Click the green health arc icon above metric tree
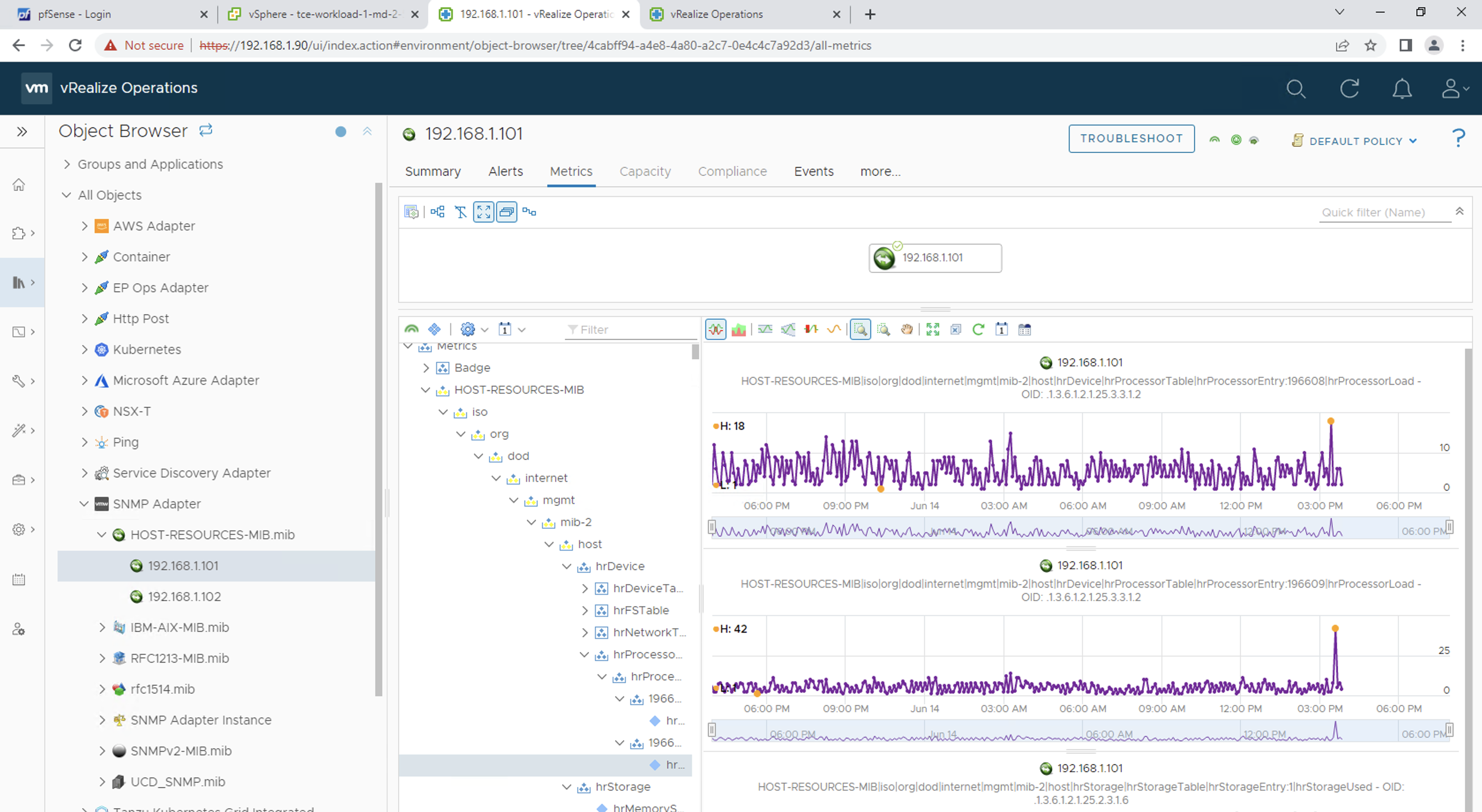Screen dimensions: 1482x812 click(x=411, y=330)
